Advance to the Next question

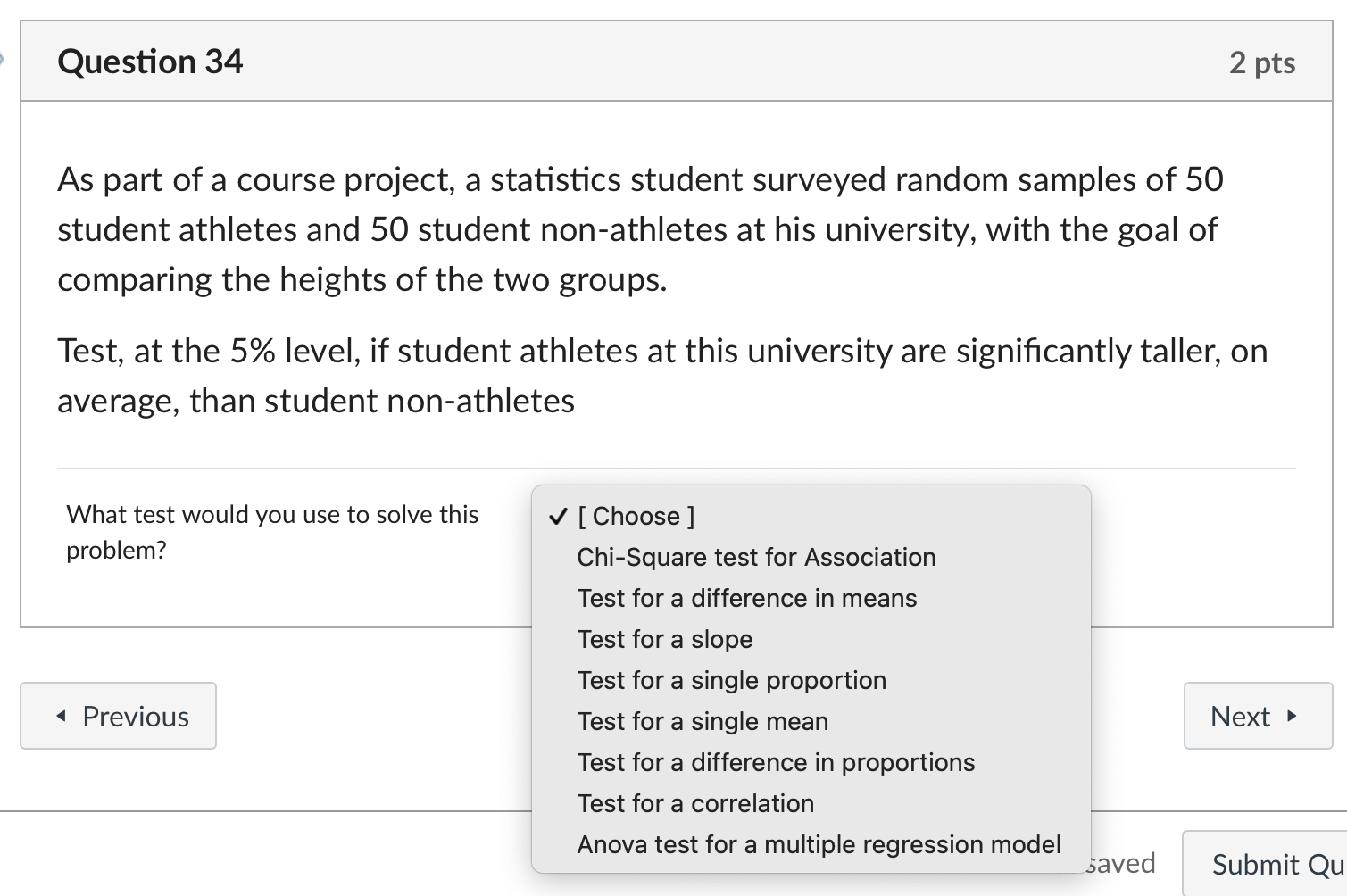[x=1257, y=716]
